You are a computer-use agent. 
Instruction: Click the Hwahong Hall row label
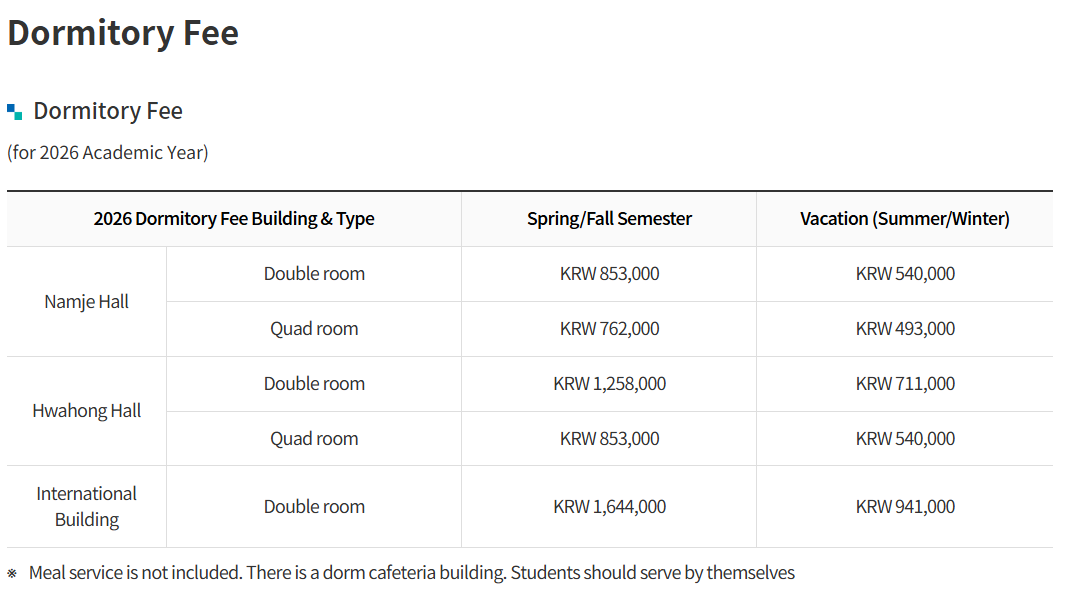pyautogui.click(x=87, y=411)
